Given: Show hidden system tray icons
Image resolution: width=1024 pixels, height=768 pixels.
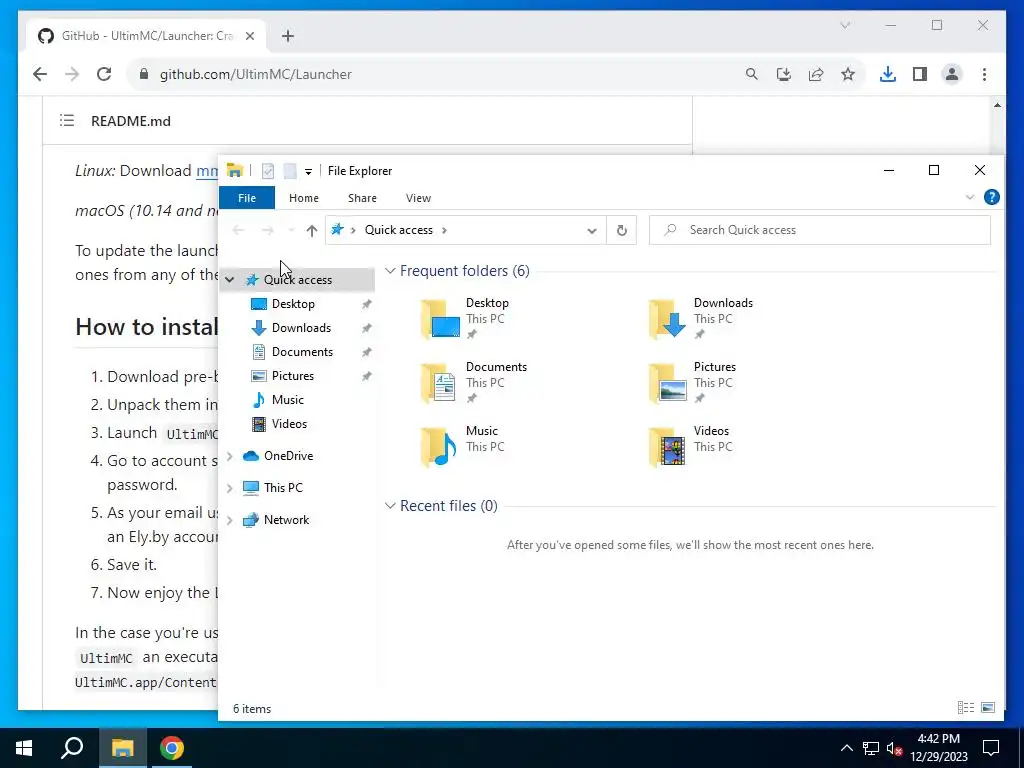Looking at the screenshot, I should (846, 748).
